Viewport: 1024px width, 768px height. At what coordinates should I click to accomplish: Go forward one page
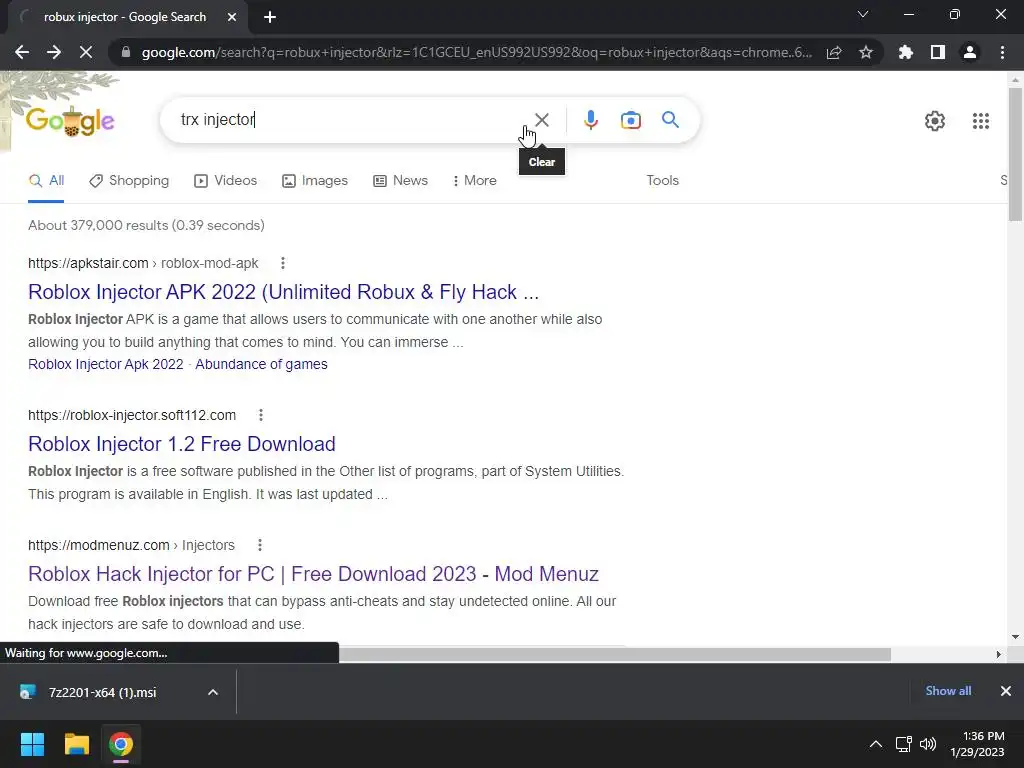[x=54, y=52]
